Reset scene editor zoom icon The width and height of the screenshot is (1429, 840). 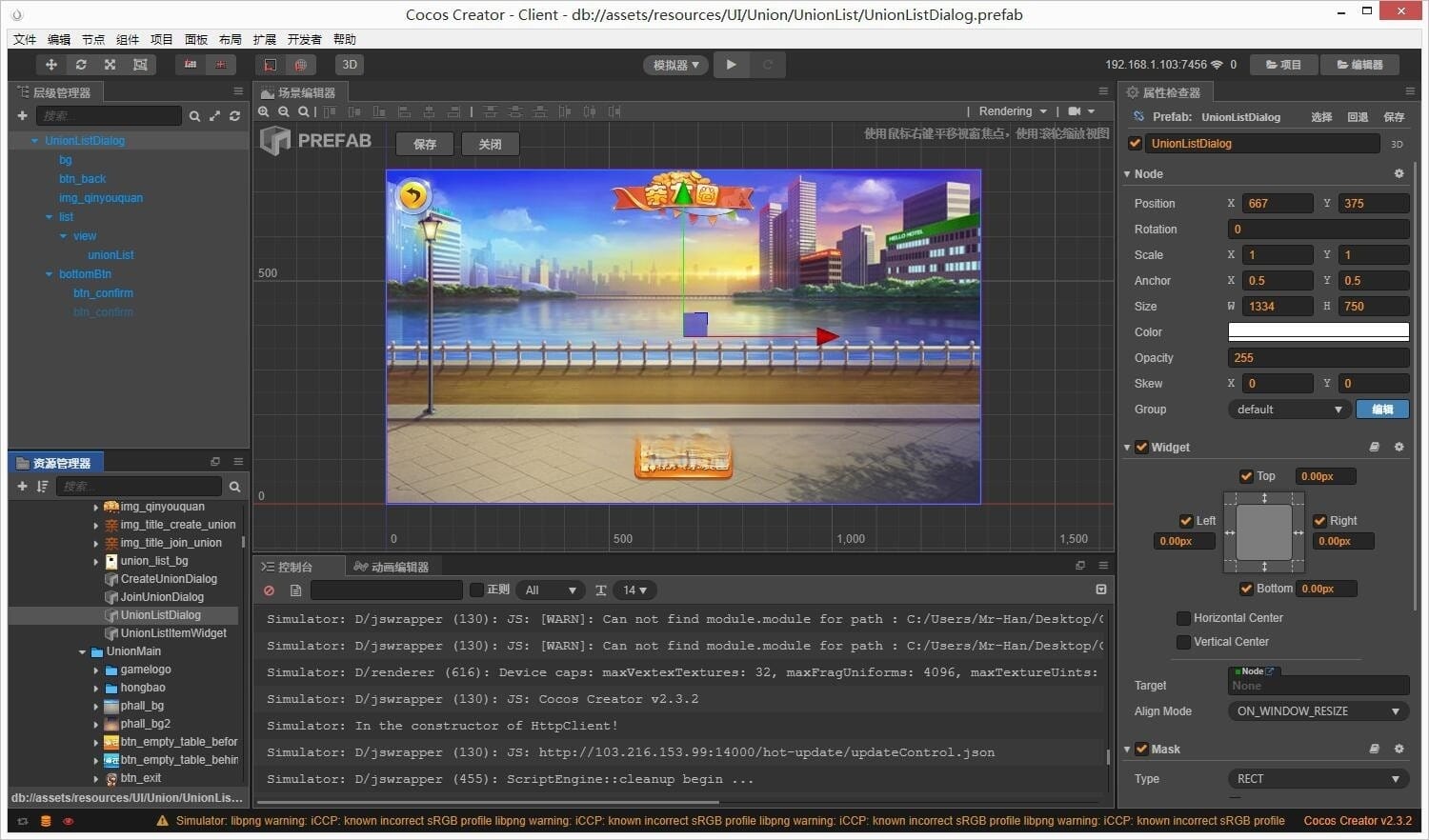click(x=303, y=111)
